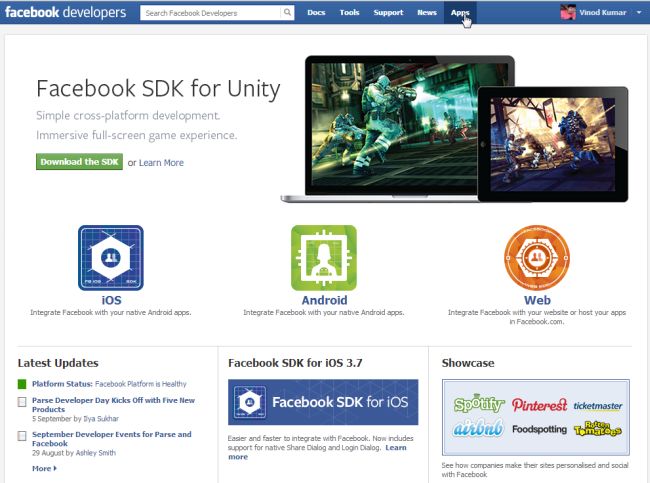Viewport: 650px width, 483px height.
Task: Click 'Simple cross-platform development.' text
Action: click(128, 116)
